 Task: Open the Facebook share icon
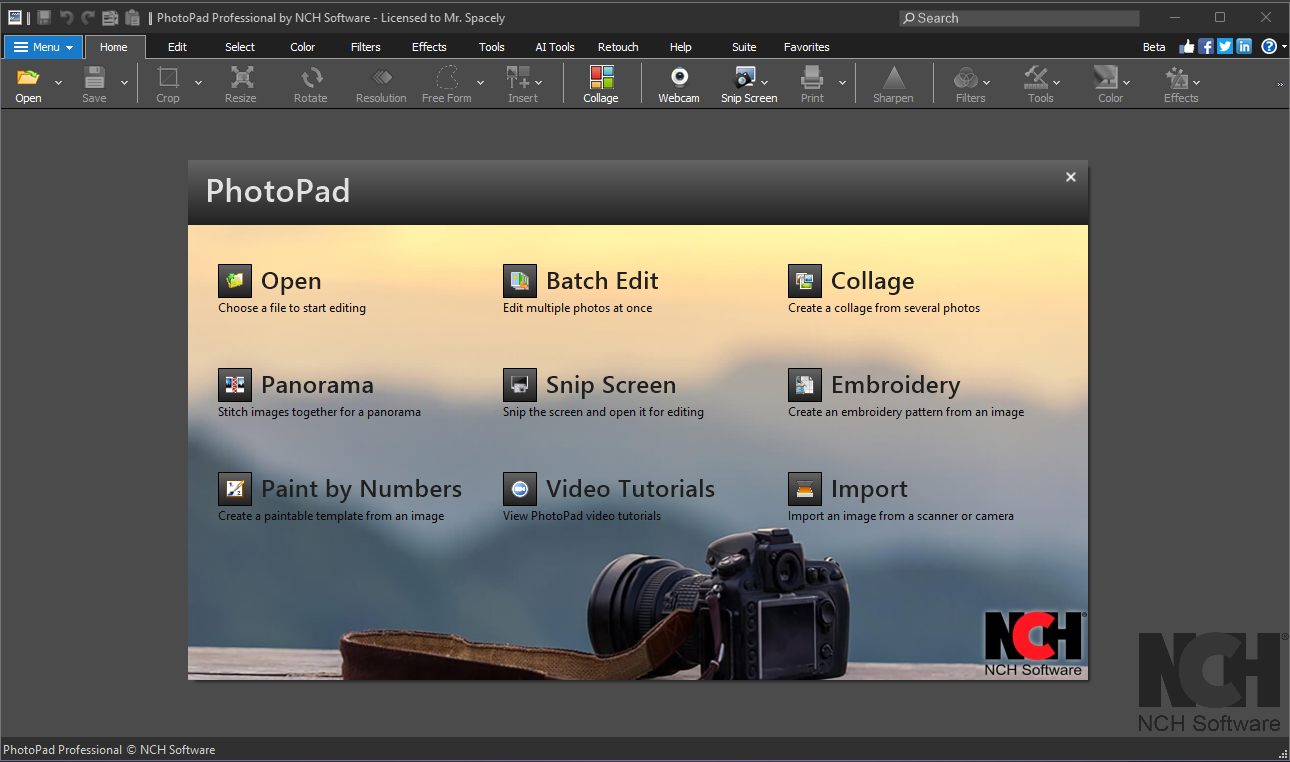[1206, 46]
